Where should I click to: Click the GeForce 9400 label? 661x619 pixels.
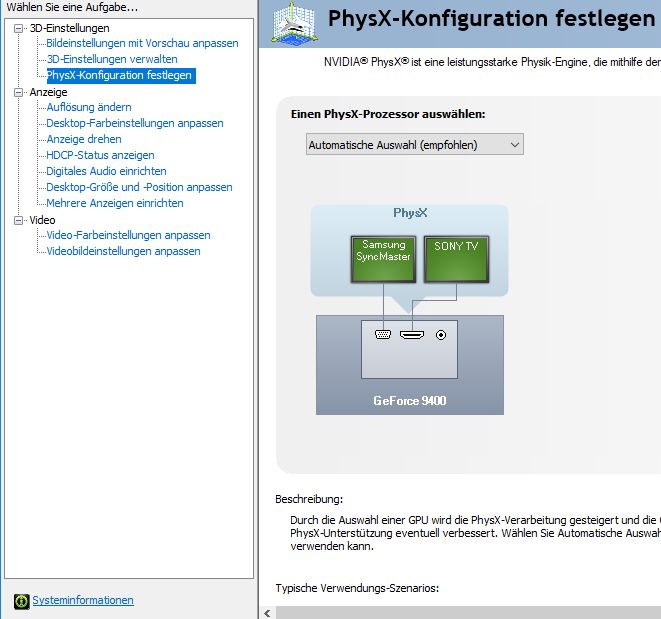click(410, 401)
